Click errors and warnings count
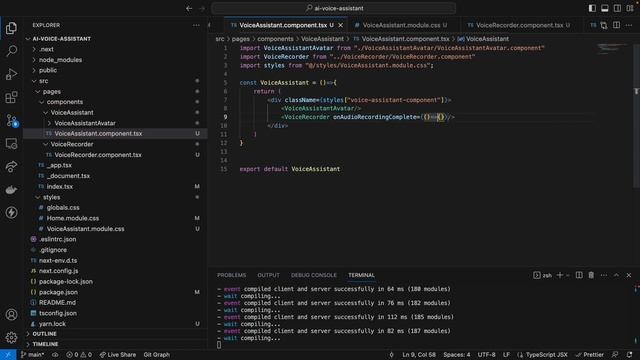This screenshot has height=360, width=640. pyautogui.click(x=79, y=355)
